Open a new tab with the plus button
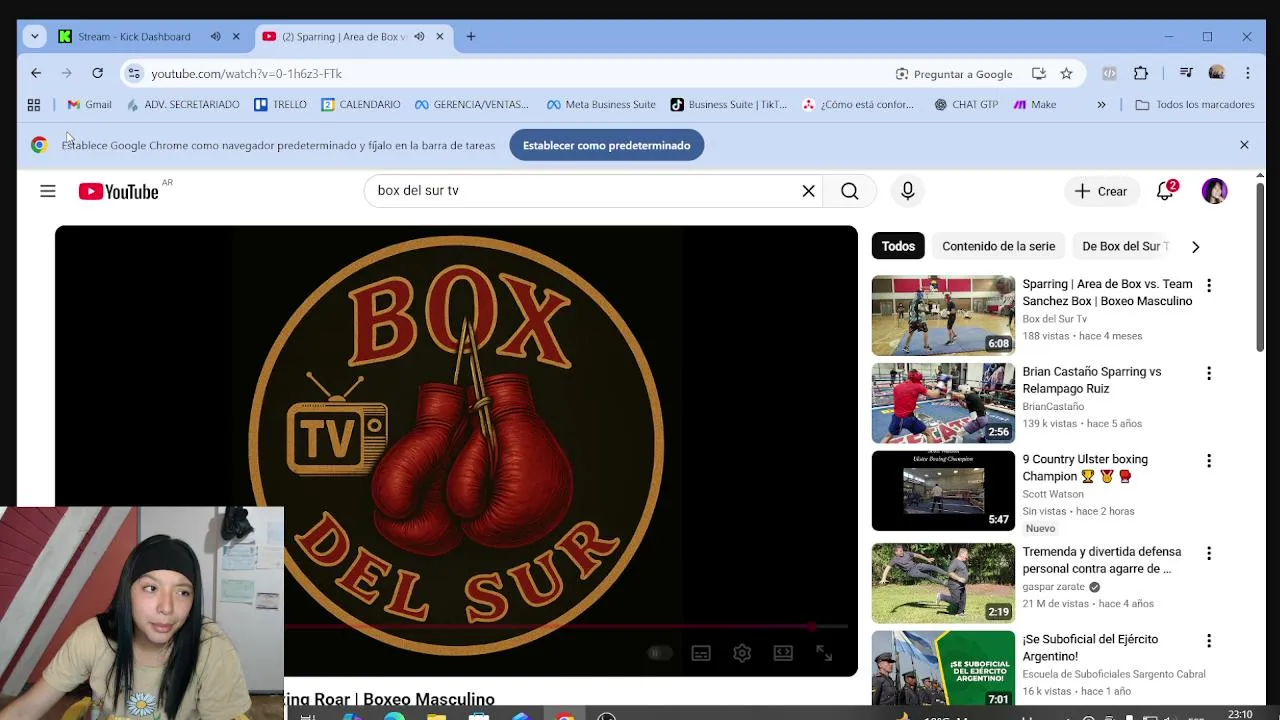The width and height of the screenshot is (1280, 720). pyautogui.click(x=471, y=36)
